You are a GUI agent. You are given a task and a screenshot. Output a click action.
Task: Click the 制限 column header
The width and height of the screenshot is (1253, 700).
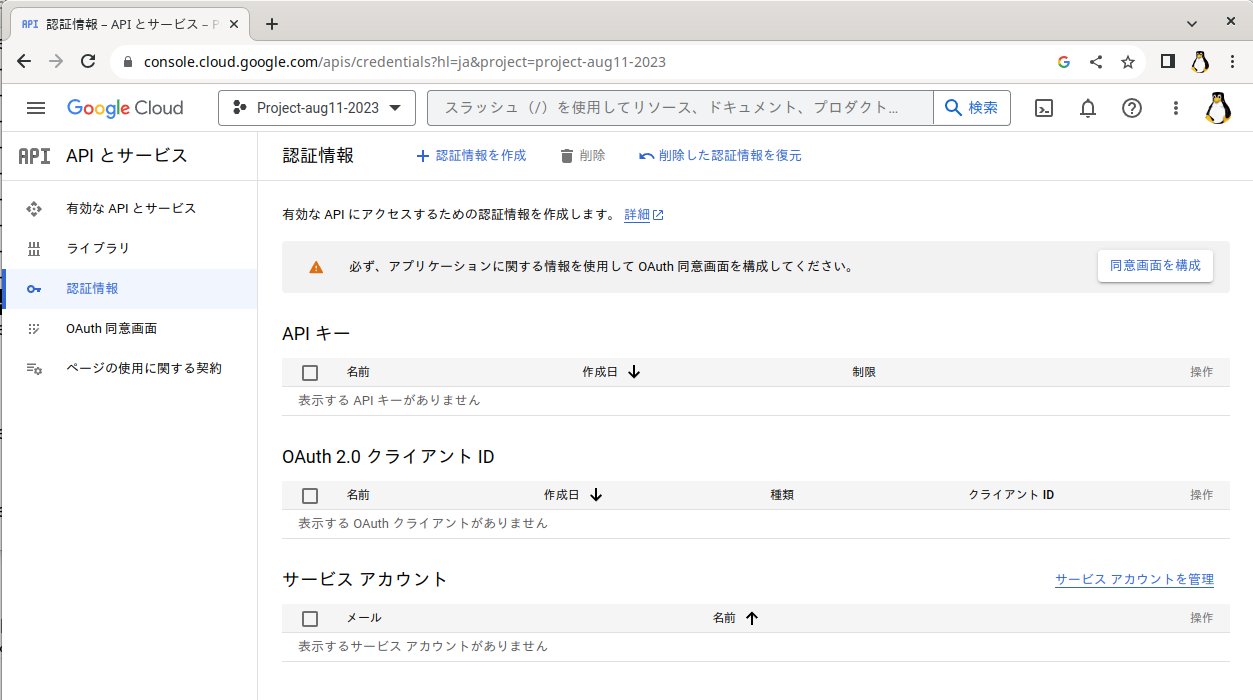(864, 372)
